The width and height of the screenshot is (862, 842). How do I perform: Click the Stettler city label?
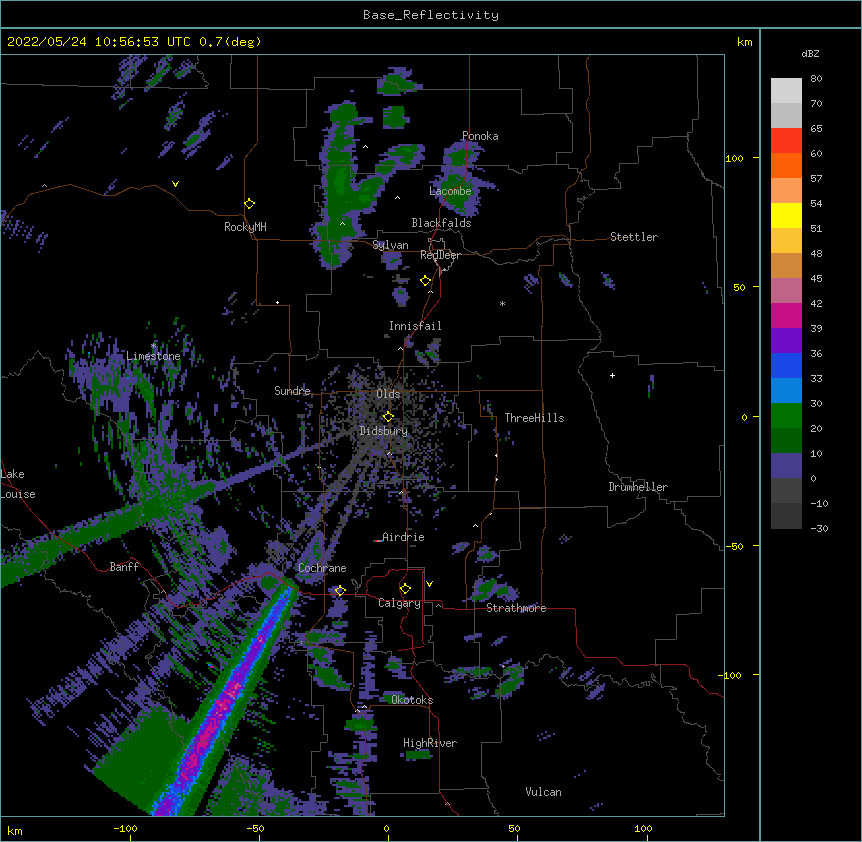click(633, 237)
